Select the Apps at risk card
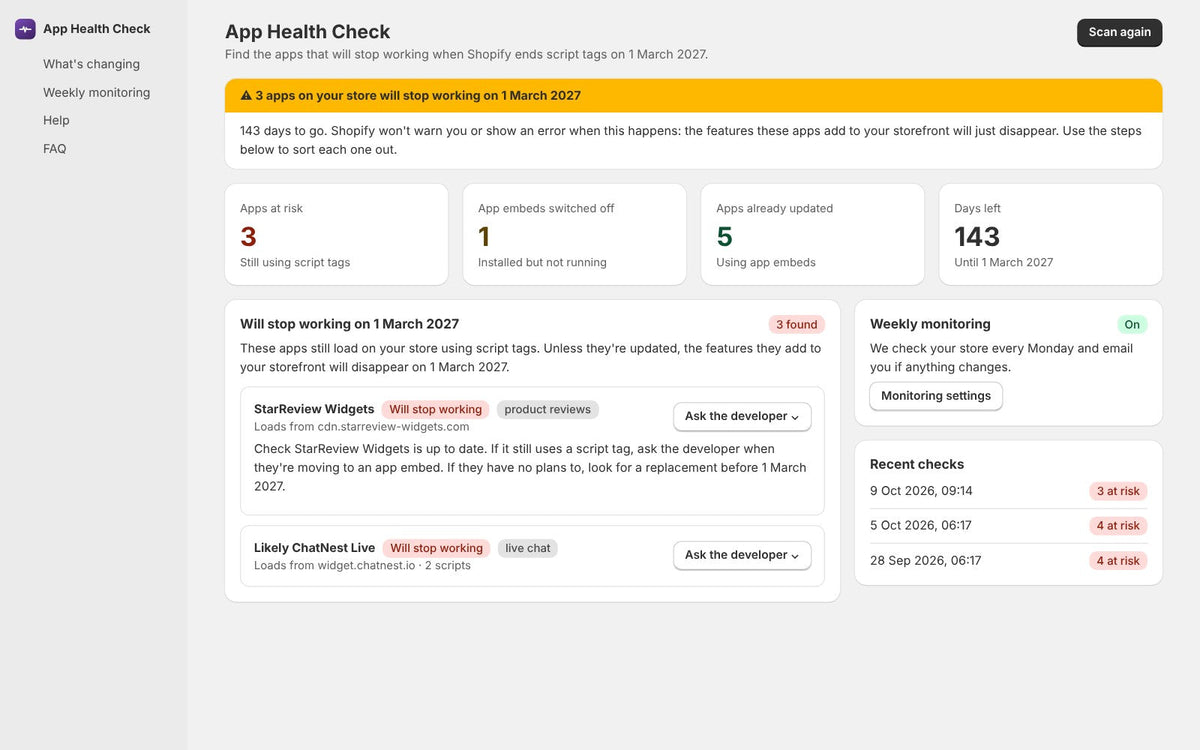Image resolution: width=1200 pixels, height=750 pixels. (337, 235)
